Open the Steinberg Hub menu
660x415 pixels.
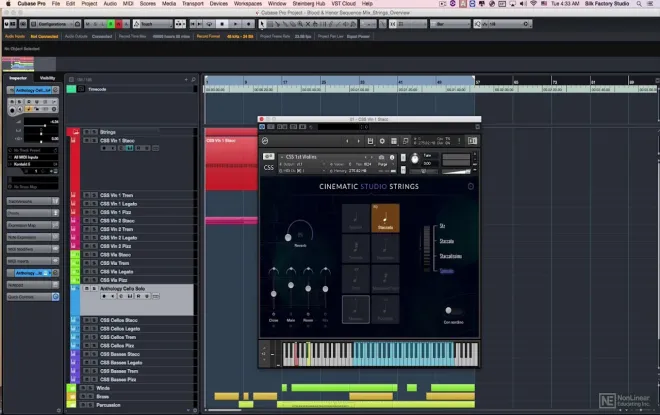[309, 3]
